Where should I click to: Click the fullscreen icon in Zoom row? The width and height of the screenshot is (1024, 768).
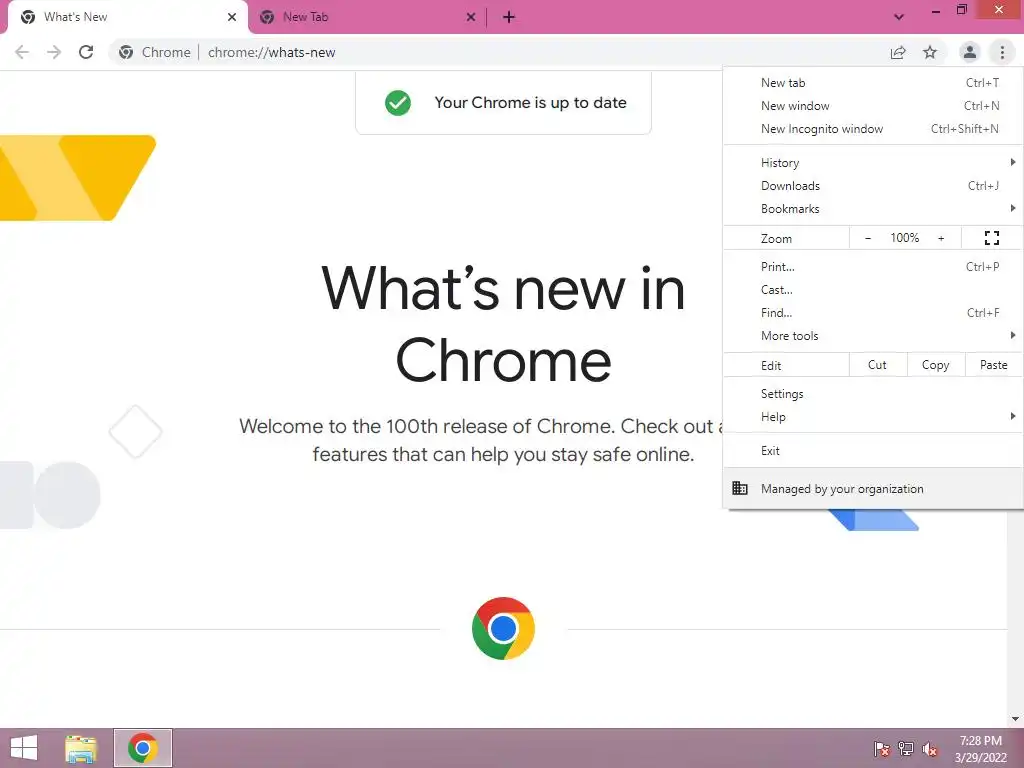pos(991,238)
